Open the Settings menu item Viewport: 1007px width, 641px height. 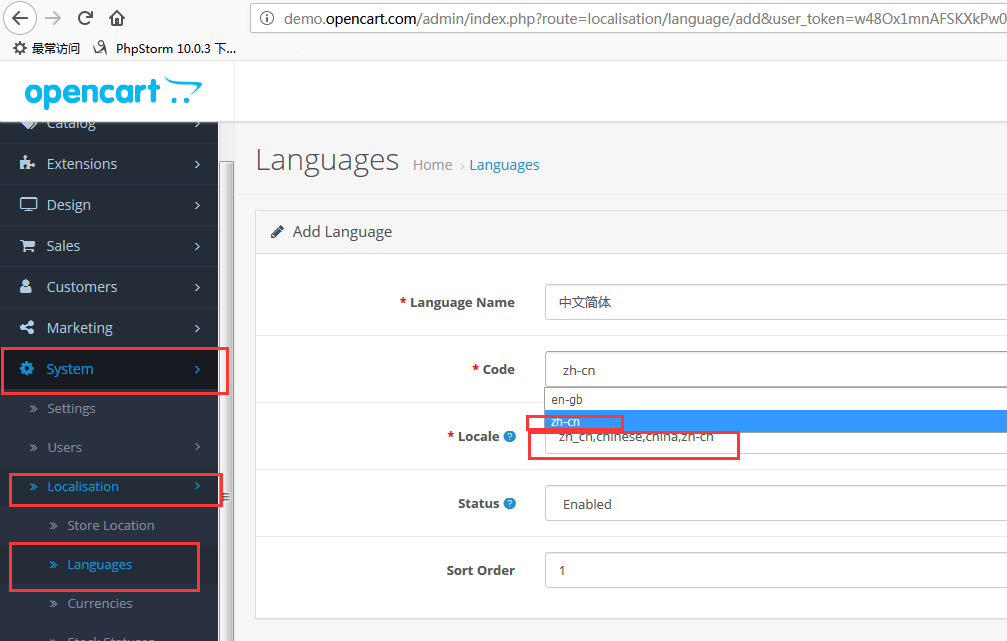click(x=71, y=408)
